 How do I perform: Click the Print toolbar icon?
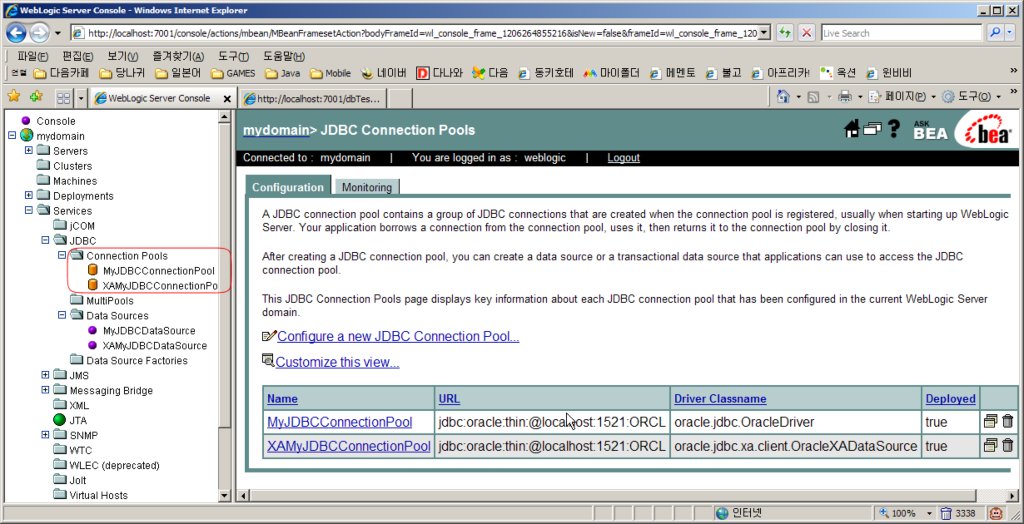click(845, 97)
